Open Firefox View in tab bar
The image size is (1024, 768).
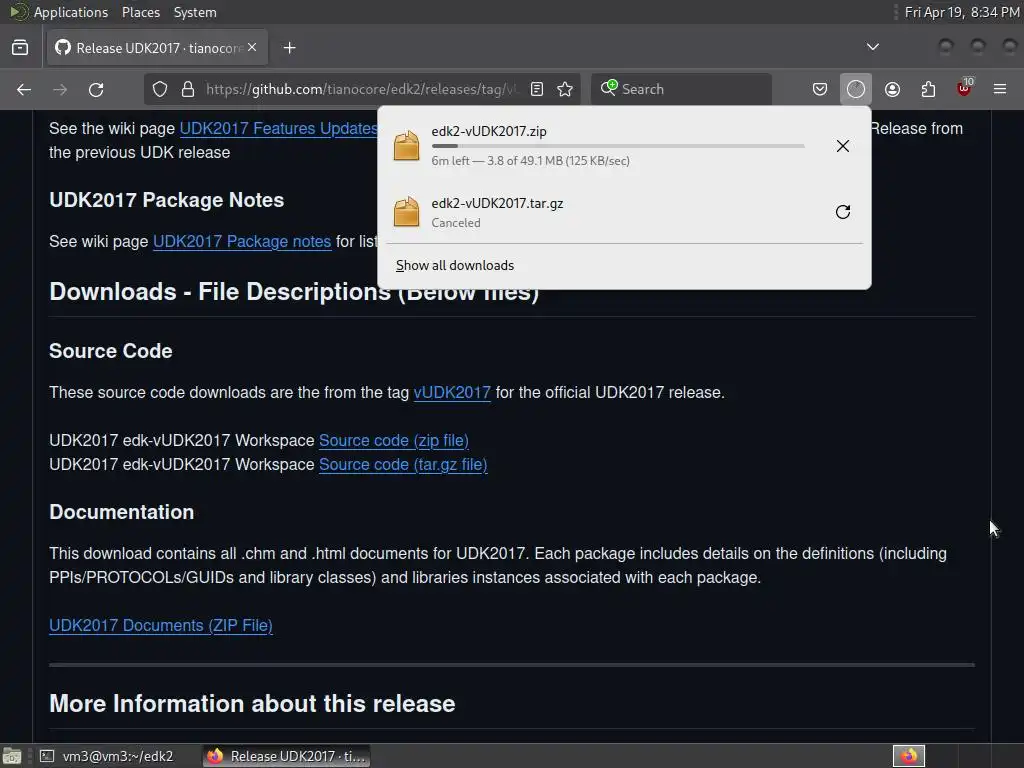click(x=20, y=48)
